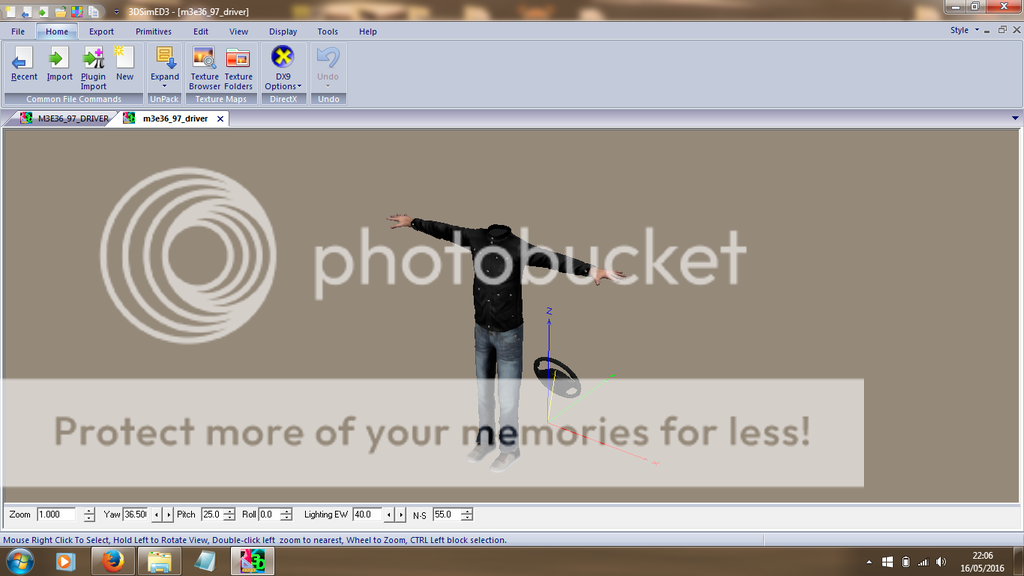Close the m3e36_97_driver document tab
The image size is (1024, 576).
[x=220, y=118]
